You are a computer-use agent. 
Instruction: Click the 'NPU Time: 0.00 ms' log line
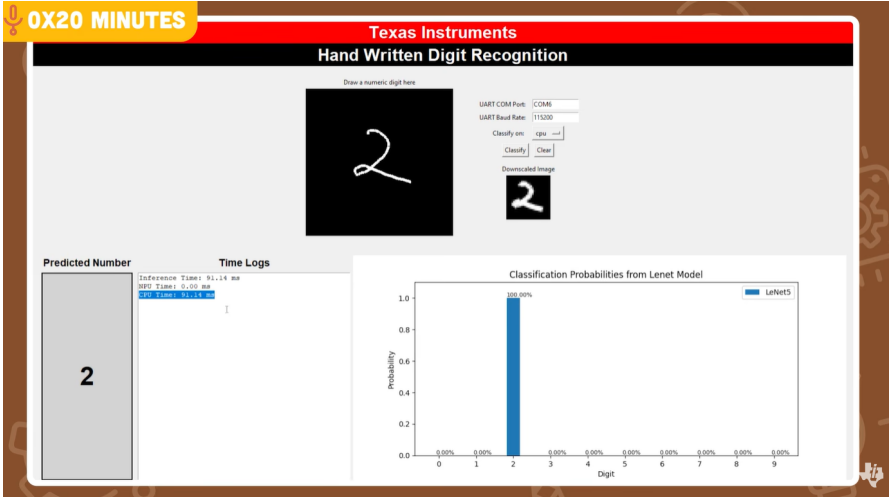(174, 286)
